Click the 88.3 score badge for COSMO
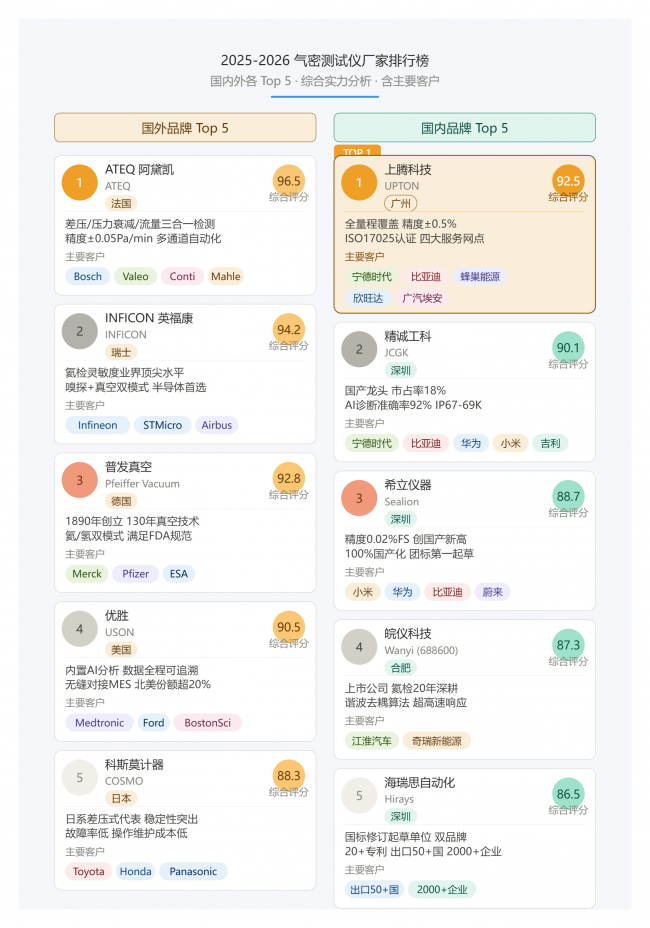The image size is (650, 928). pyautogui.click(x=288, y=775)
